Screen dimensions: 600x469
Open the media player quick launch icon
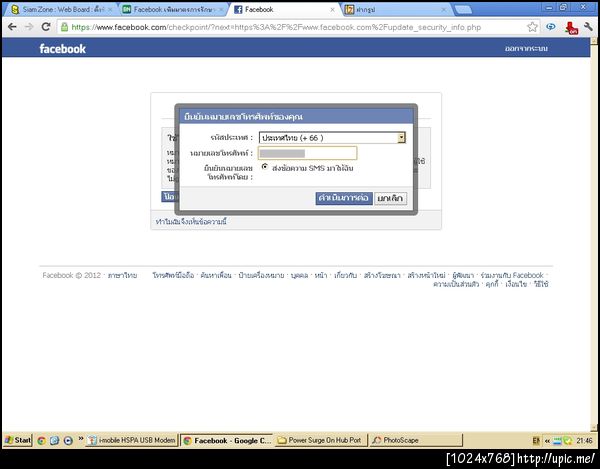click(68, 440)
